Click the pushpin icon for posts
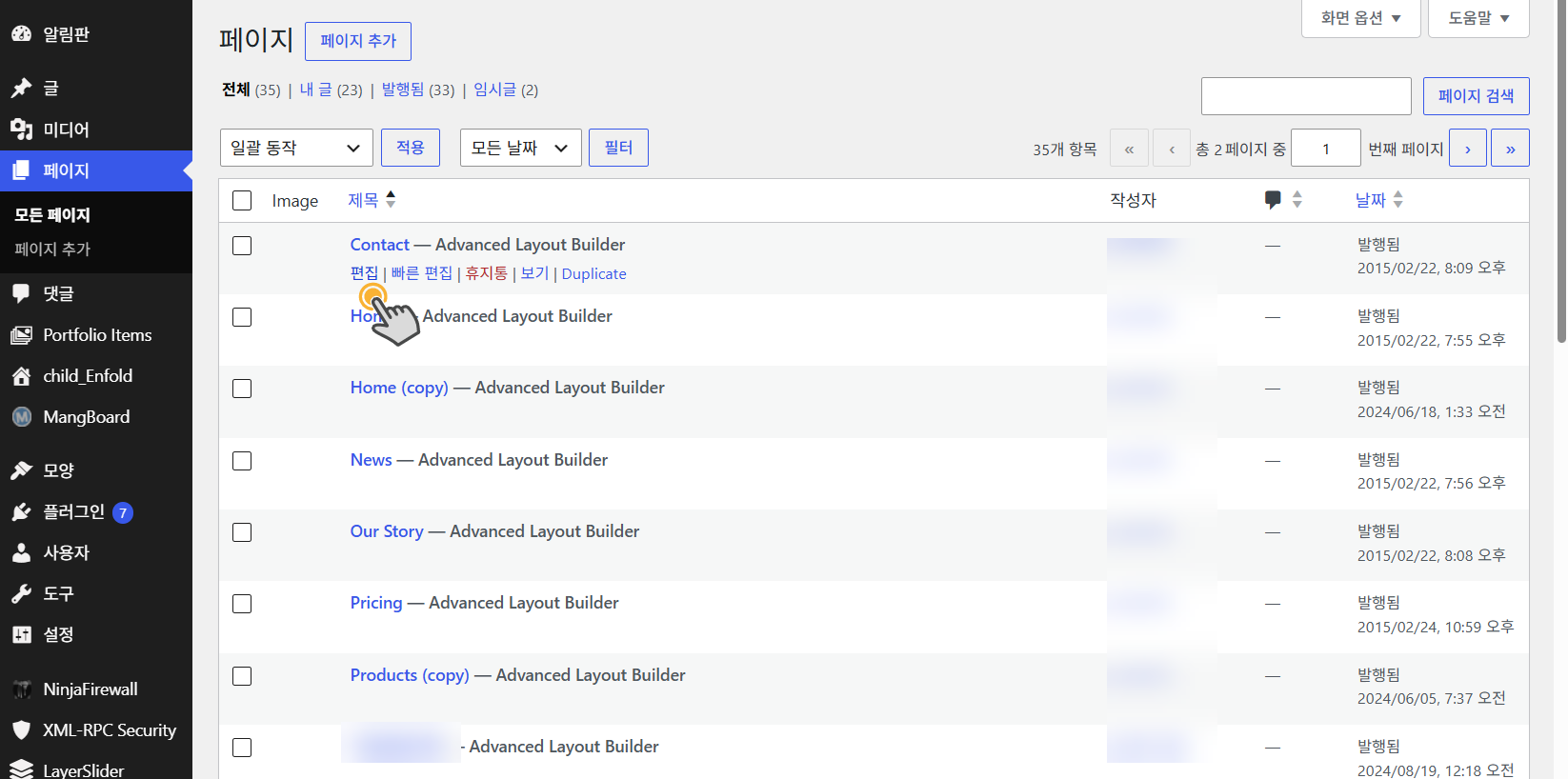The width and height of the screenshot is (1568, 779). coord(21,88)
